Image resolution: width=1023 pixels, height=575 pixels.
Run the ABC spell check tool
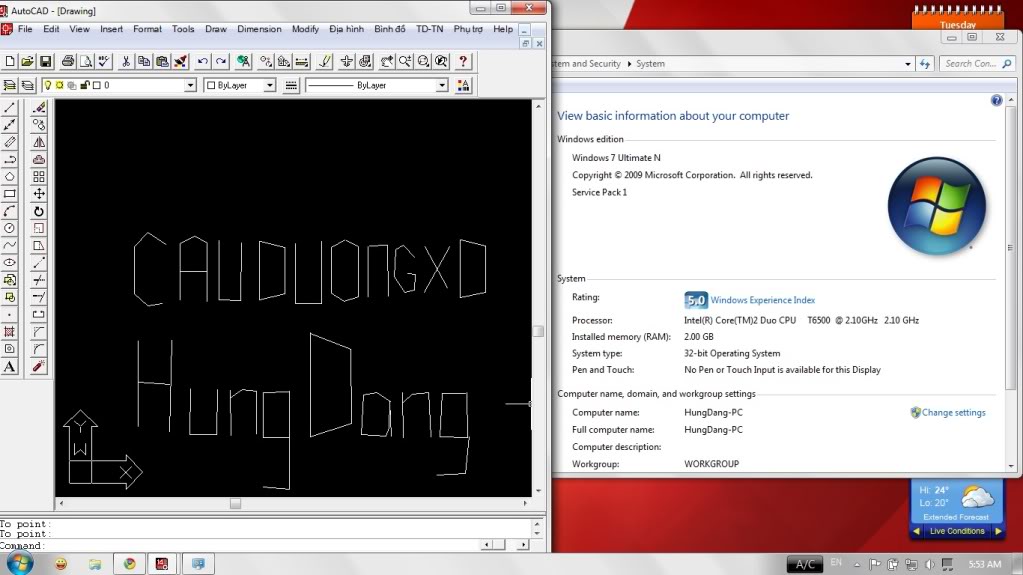(x=104, y=61)
